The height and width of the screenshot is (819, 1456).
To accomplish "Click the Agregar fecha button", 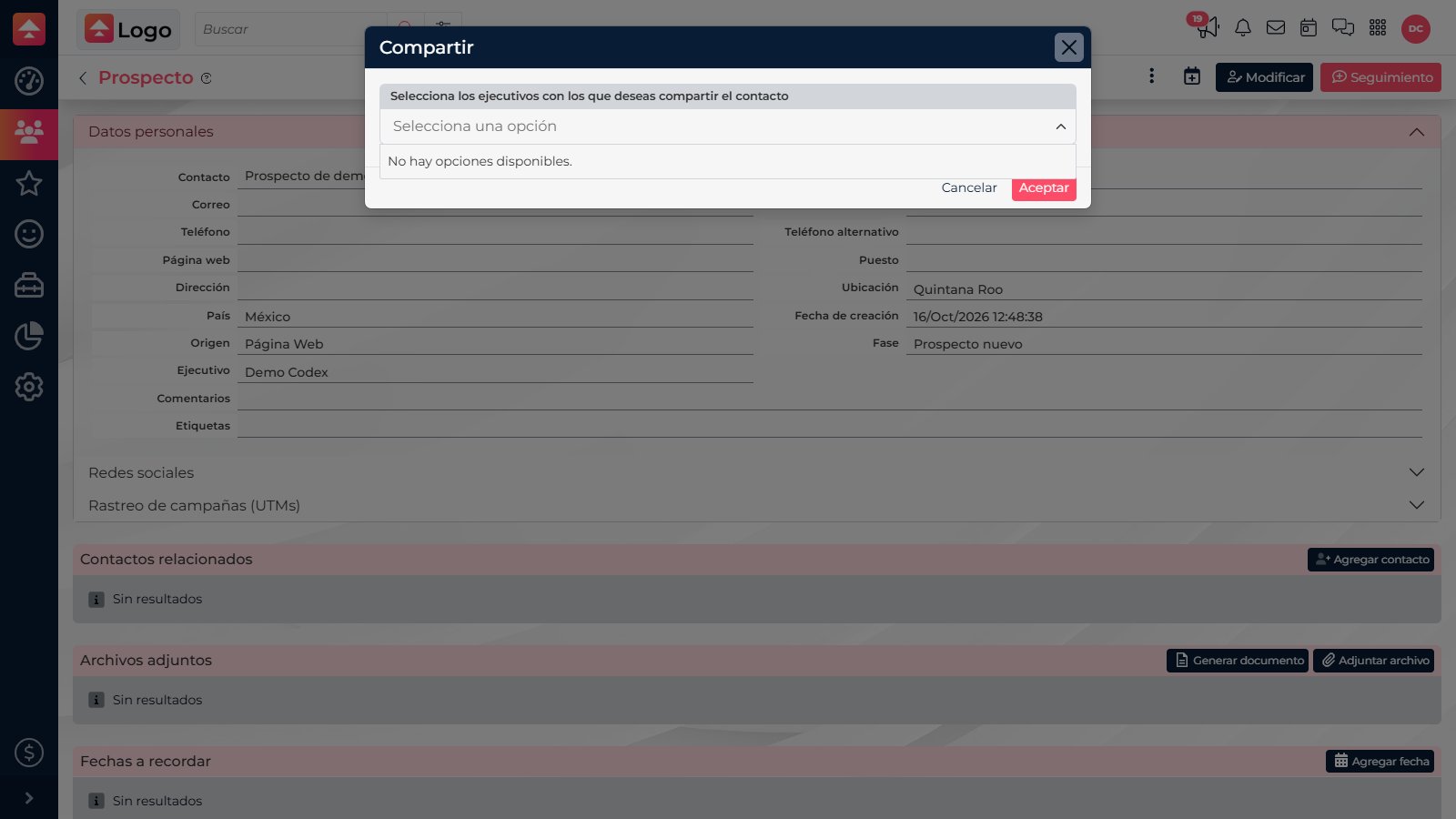I will pyautogui.click(x=1380, y=762).
